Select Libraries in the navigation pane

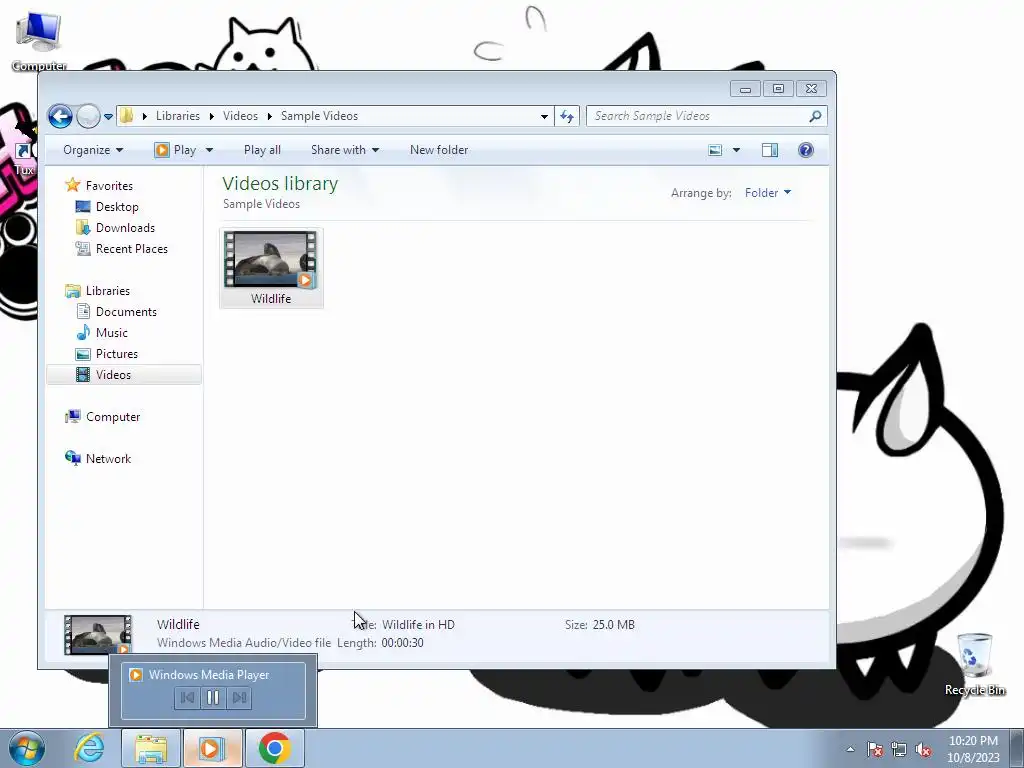coord(107,291)
